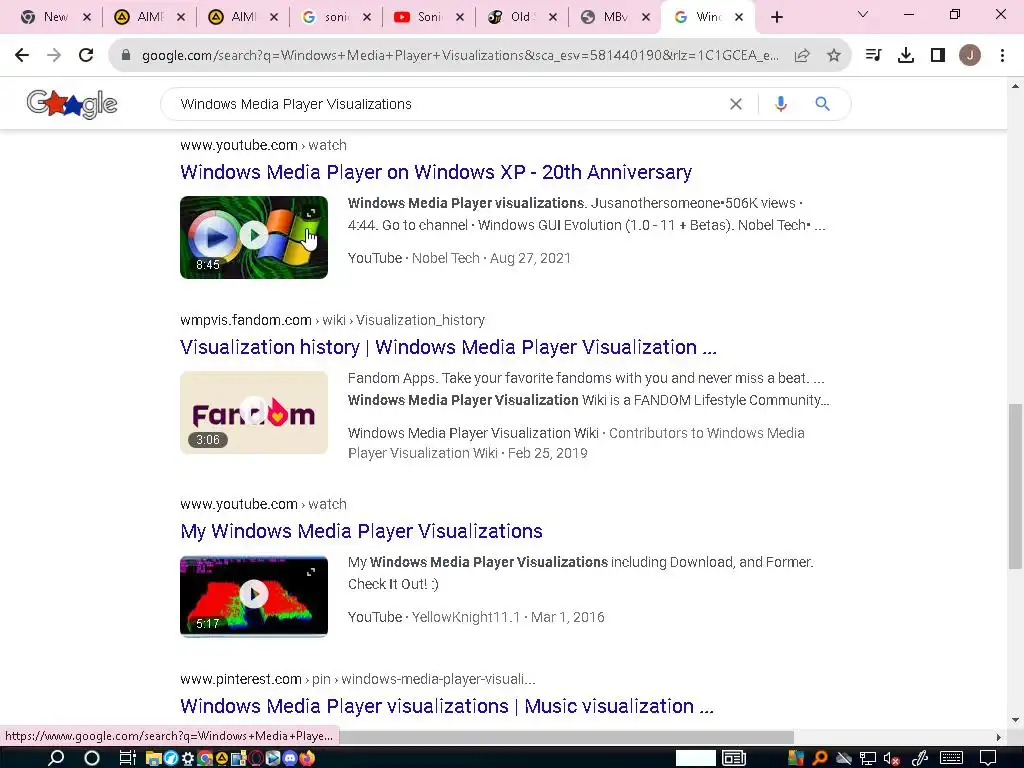The height and width of the screenshot is (768, 1024).
Task: Open the media controls icon
Action: point(873,56)
